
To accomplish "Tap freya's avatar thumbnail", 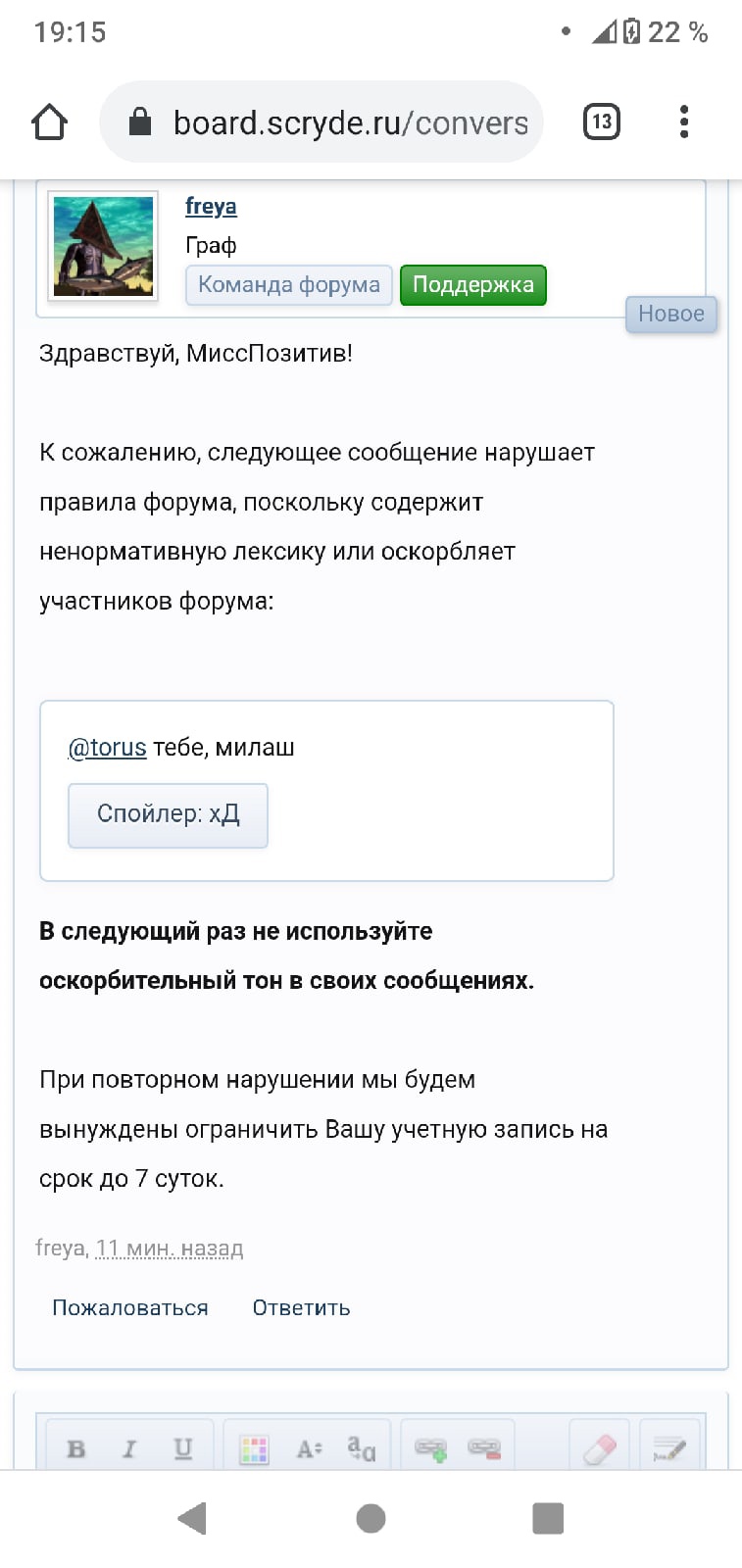I will pyautogui.click(x=103, y=246).
